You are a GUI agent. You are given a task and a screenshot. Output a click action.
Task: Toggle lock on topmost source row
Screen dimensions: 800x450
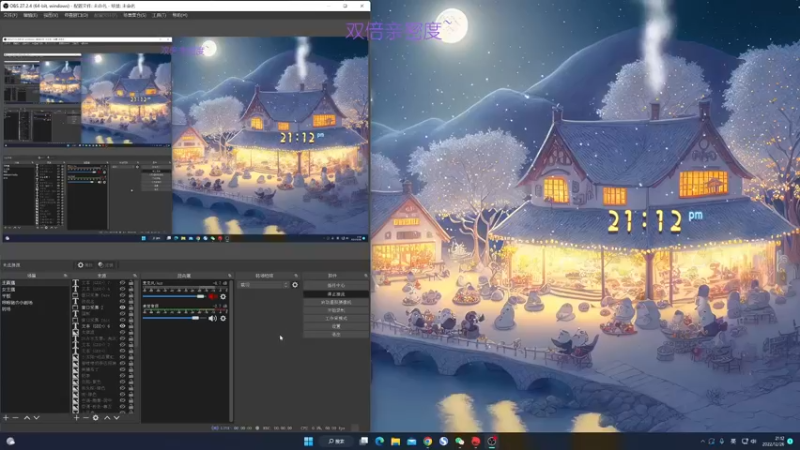point(131,283)
